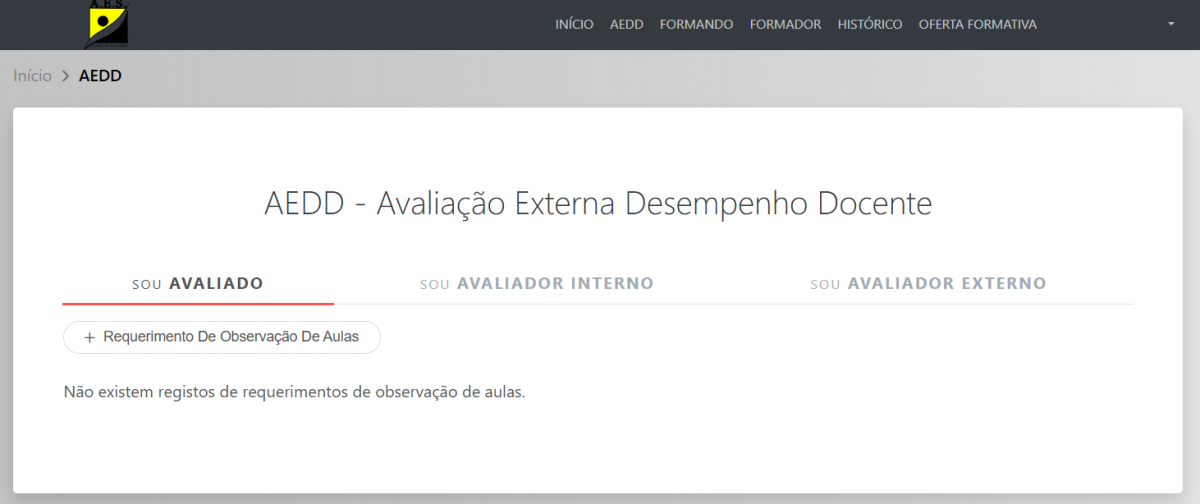Click the red active tab underline
This screenshot has height=504, width=1200.
point(198,303)
